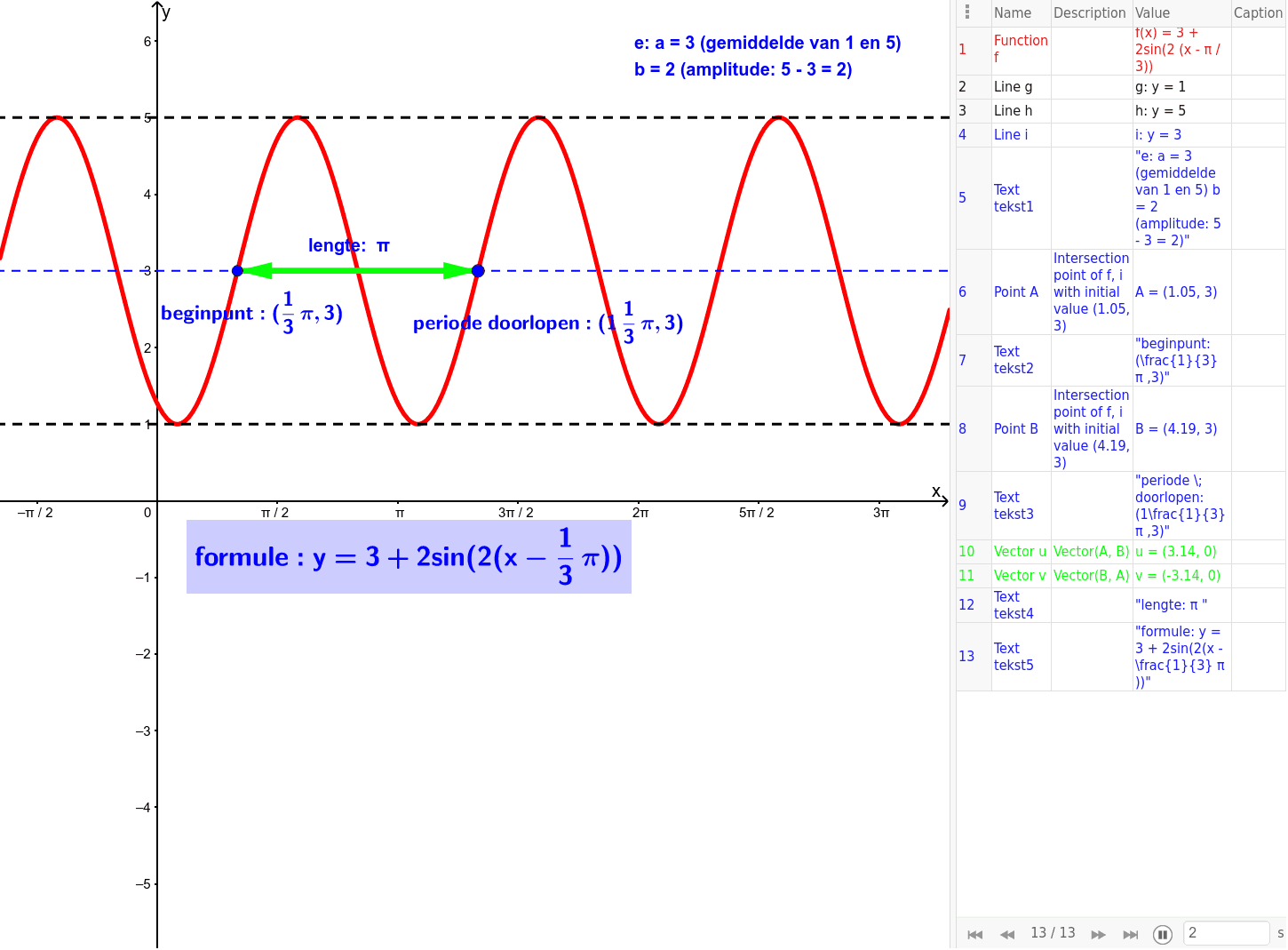Step back one construction step

coord(1007,934)
